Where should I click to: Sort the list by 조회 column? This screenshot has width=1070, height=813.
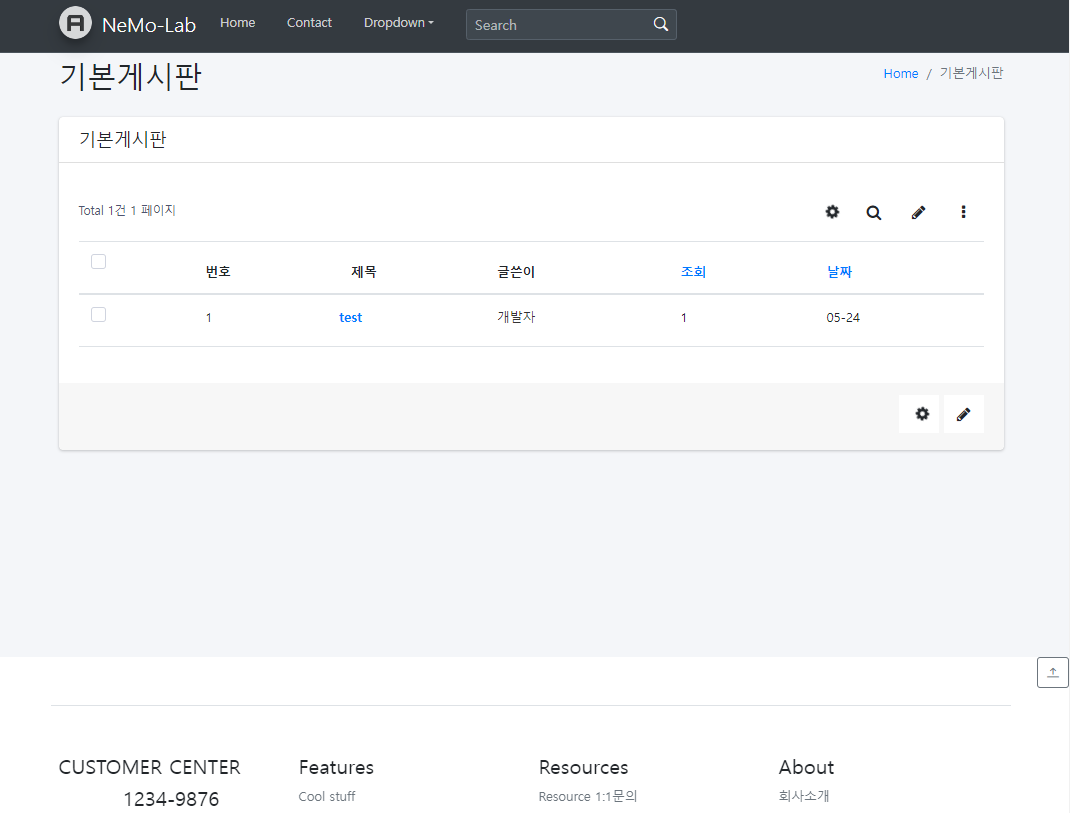pyautogui.click(x=693, y=272)
